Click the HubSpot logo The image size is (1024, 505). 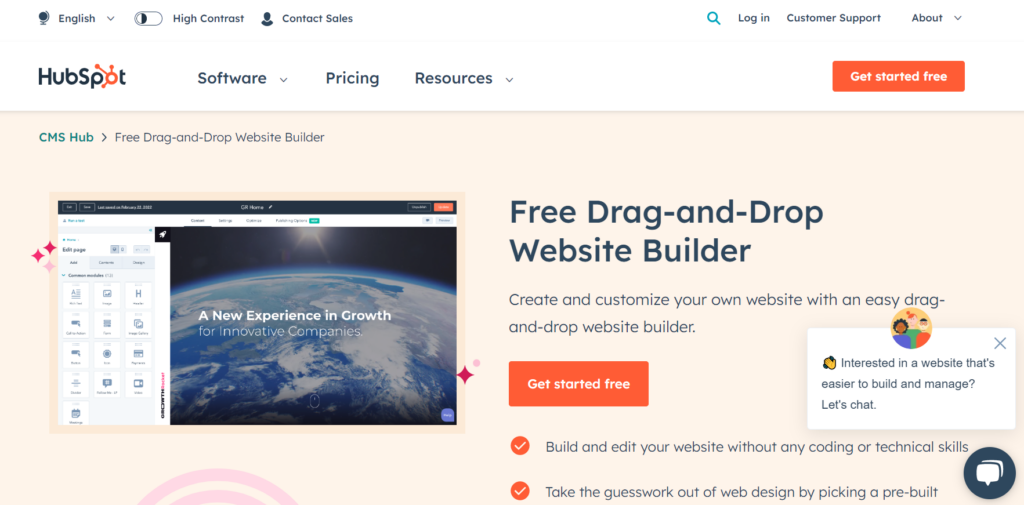(82, 78)
